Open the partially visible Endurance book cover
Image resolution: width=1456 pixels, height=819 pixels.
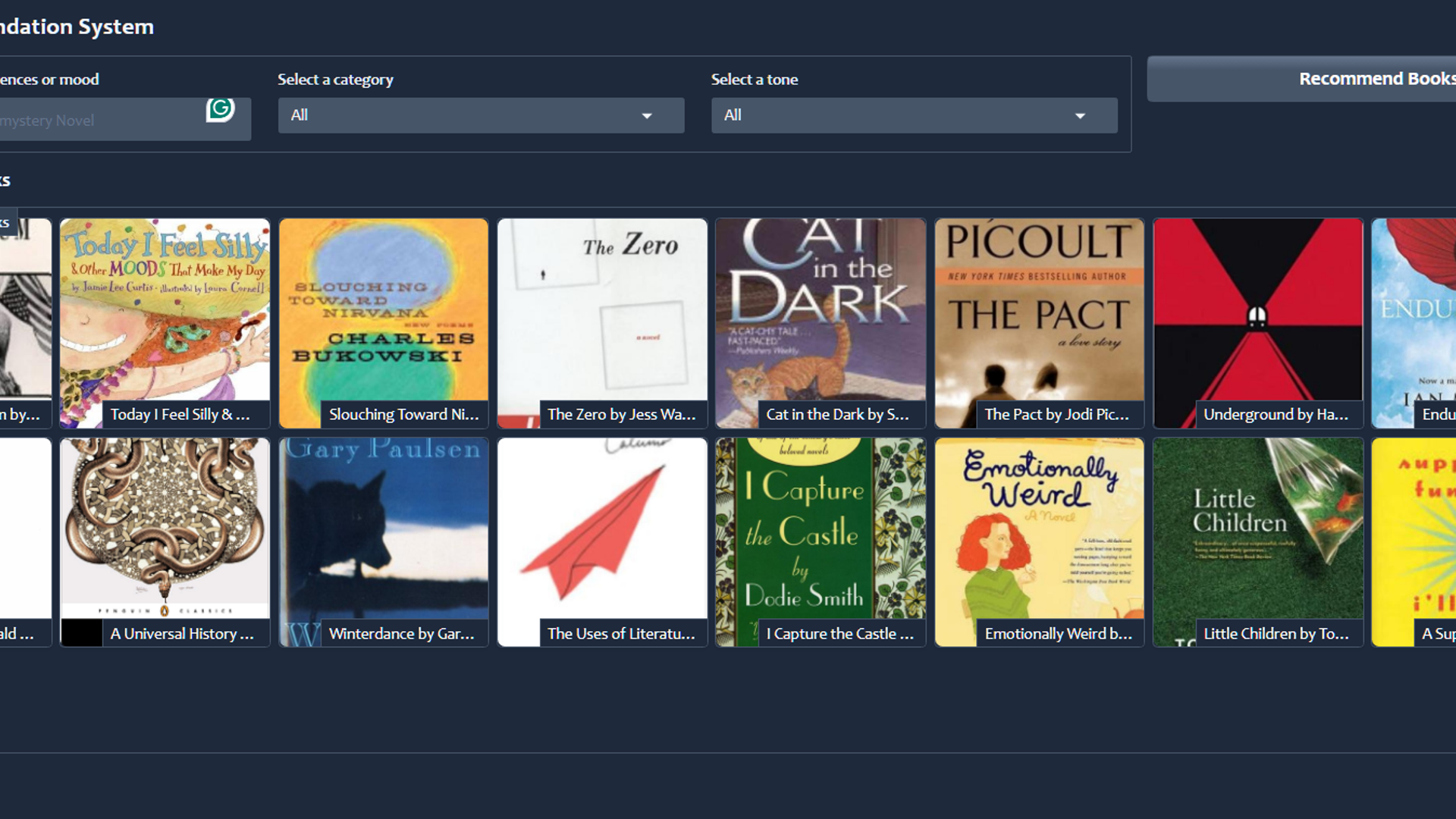[x=1414, y=323]
